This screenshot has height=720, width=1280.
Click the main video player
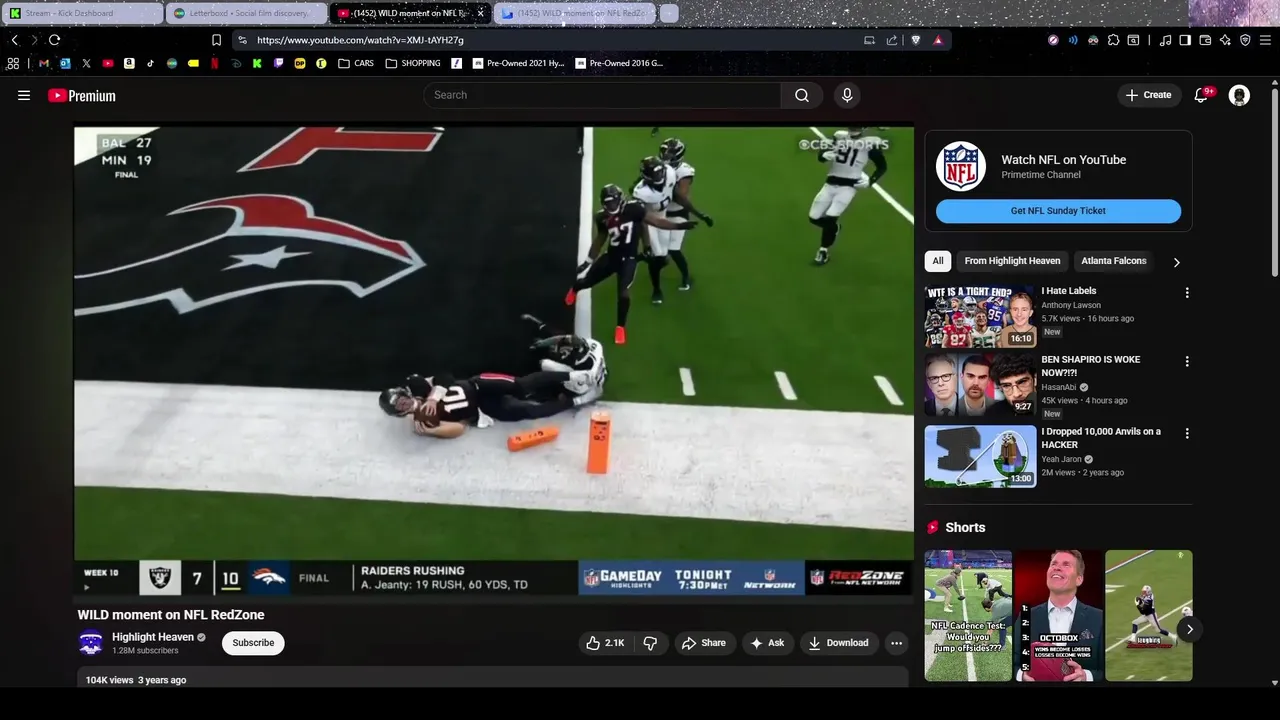point(494,360)
